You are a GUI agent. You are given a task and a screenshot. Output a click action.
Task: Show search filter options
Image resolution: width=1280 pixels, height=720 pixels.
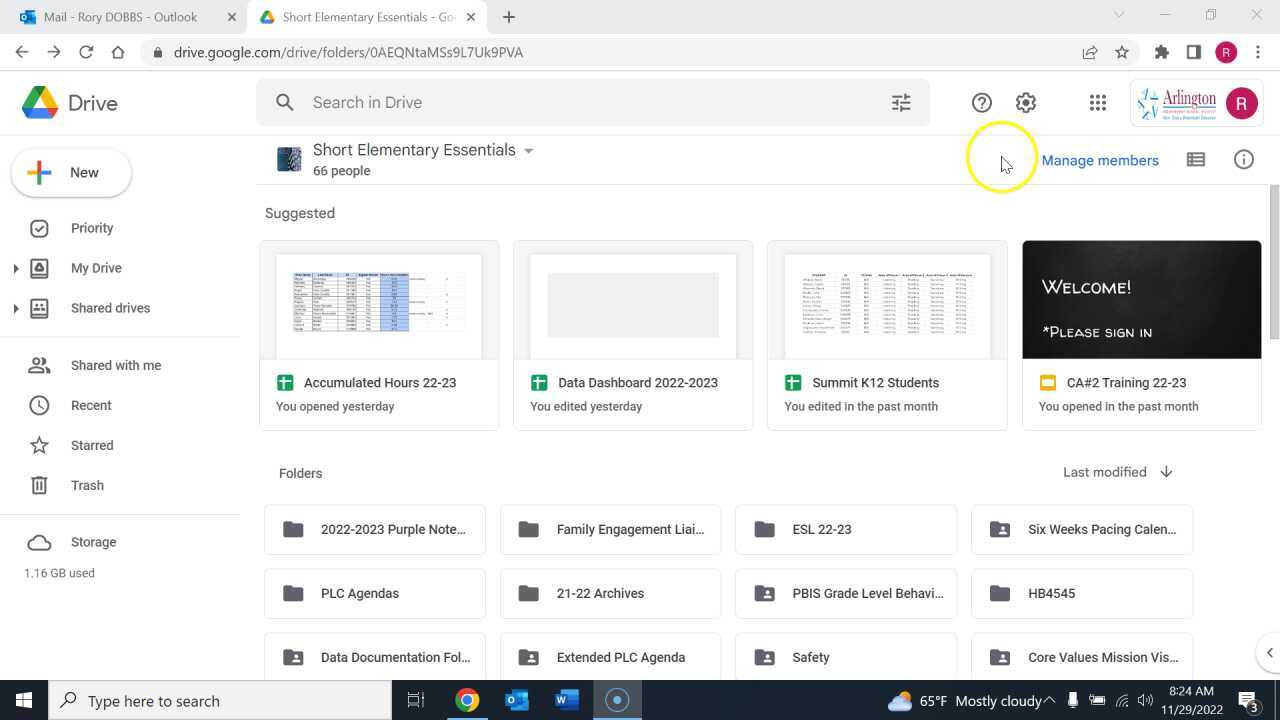point(901,103)
